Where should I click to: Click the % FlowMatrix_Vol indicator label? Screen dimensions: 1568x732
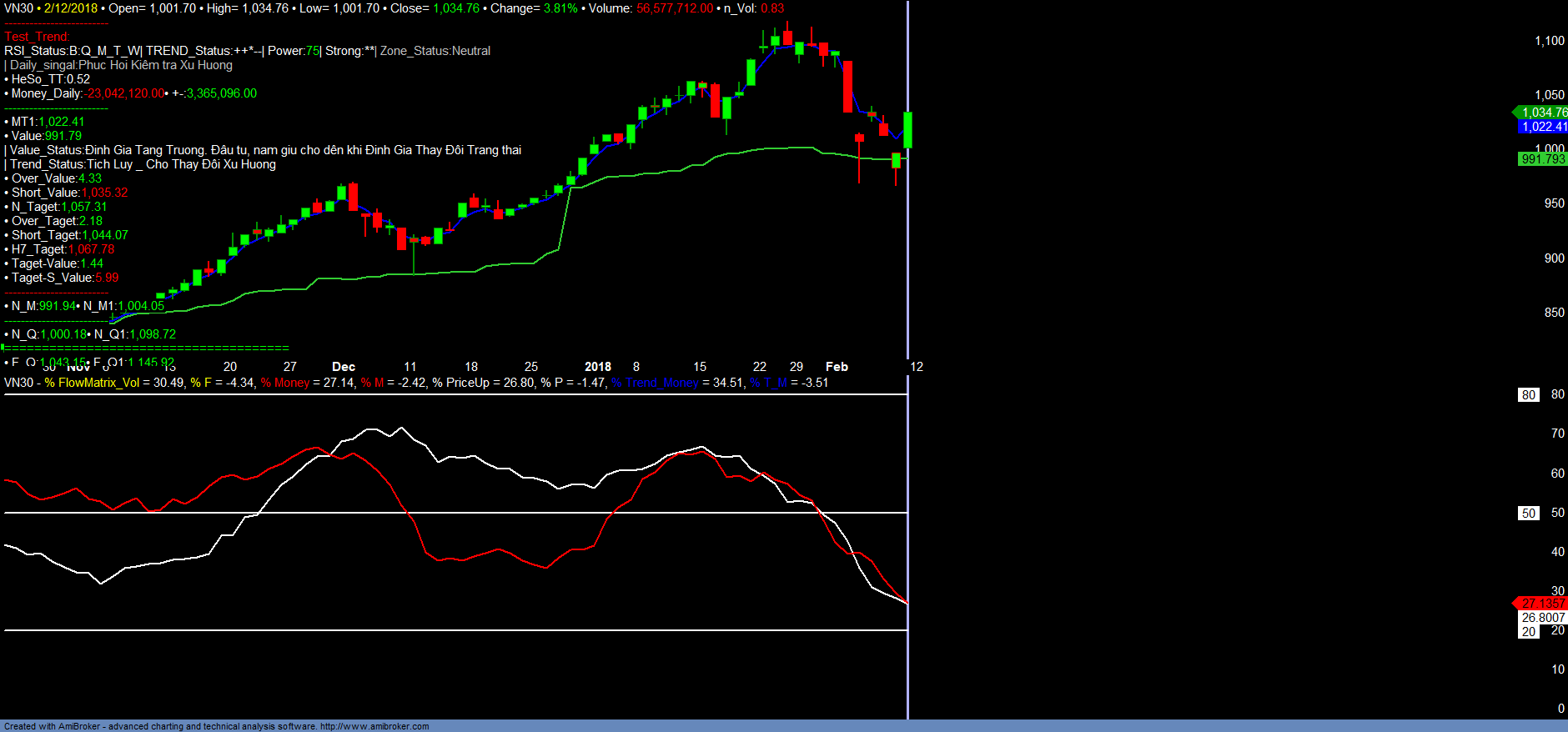[x=92, y=383]
